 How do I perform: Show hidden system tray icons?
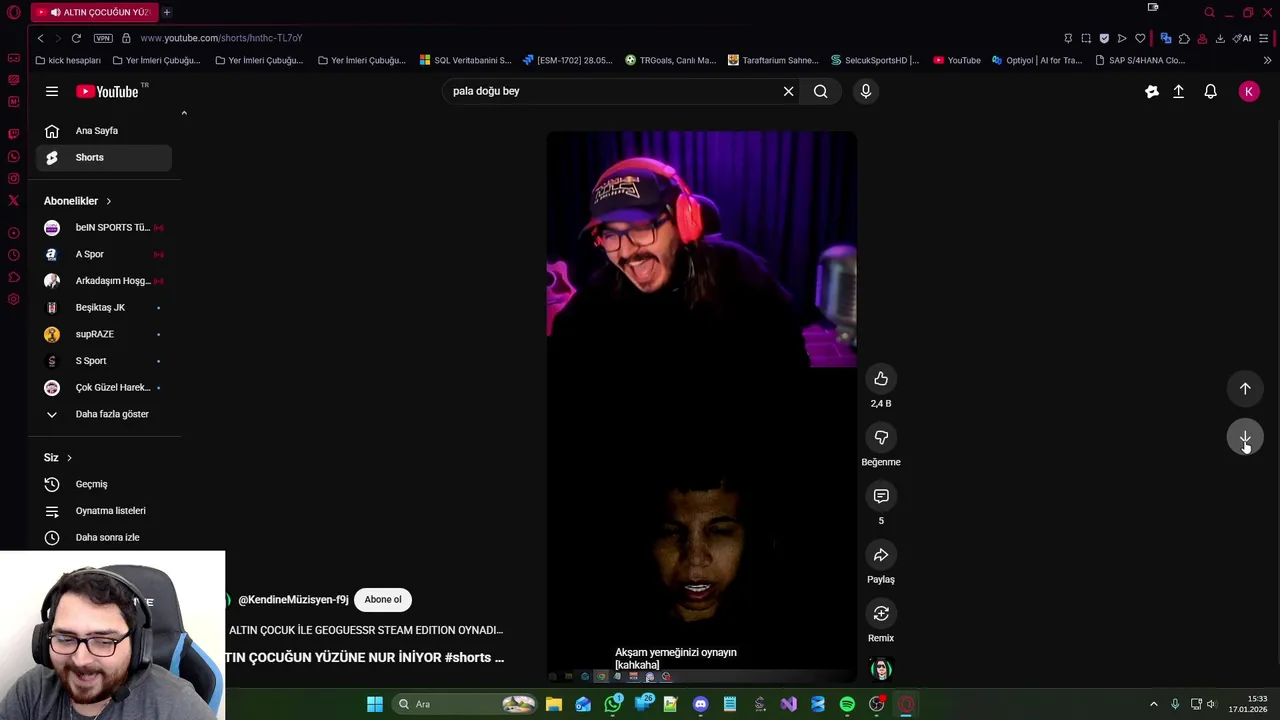(x=1153, y=704)
